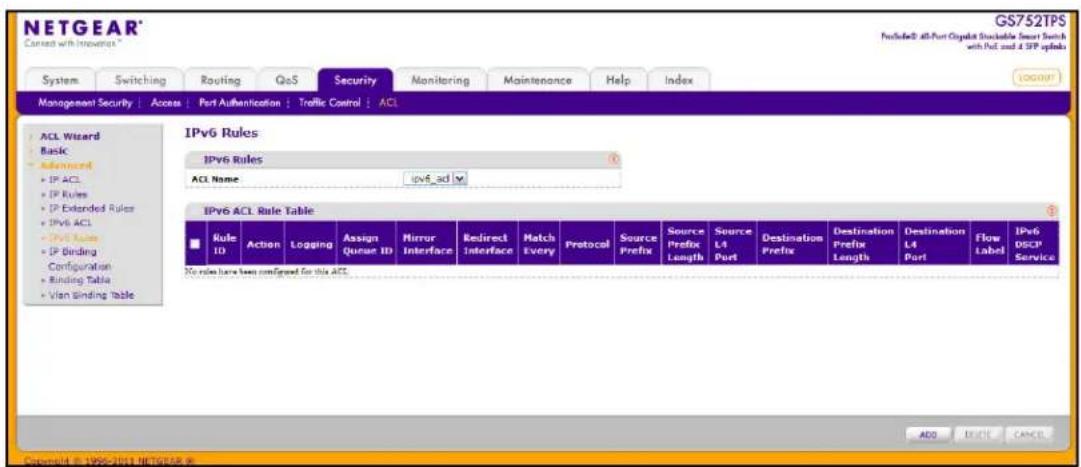Select IPv6 Rules in sidebar
Screen dimensions: 1081x467
(72, 237)
